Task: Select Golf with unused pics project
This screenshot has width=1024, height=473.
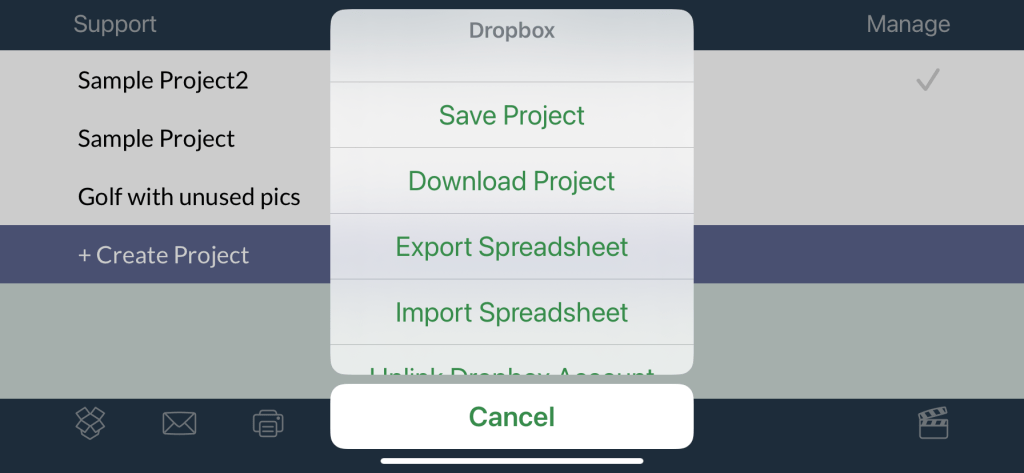Action: click(x=189, y=197)
